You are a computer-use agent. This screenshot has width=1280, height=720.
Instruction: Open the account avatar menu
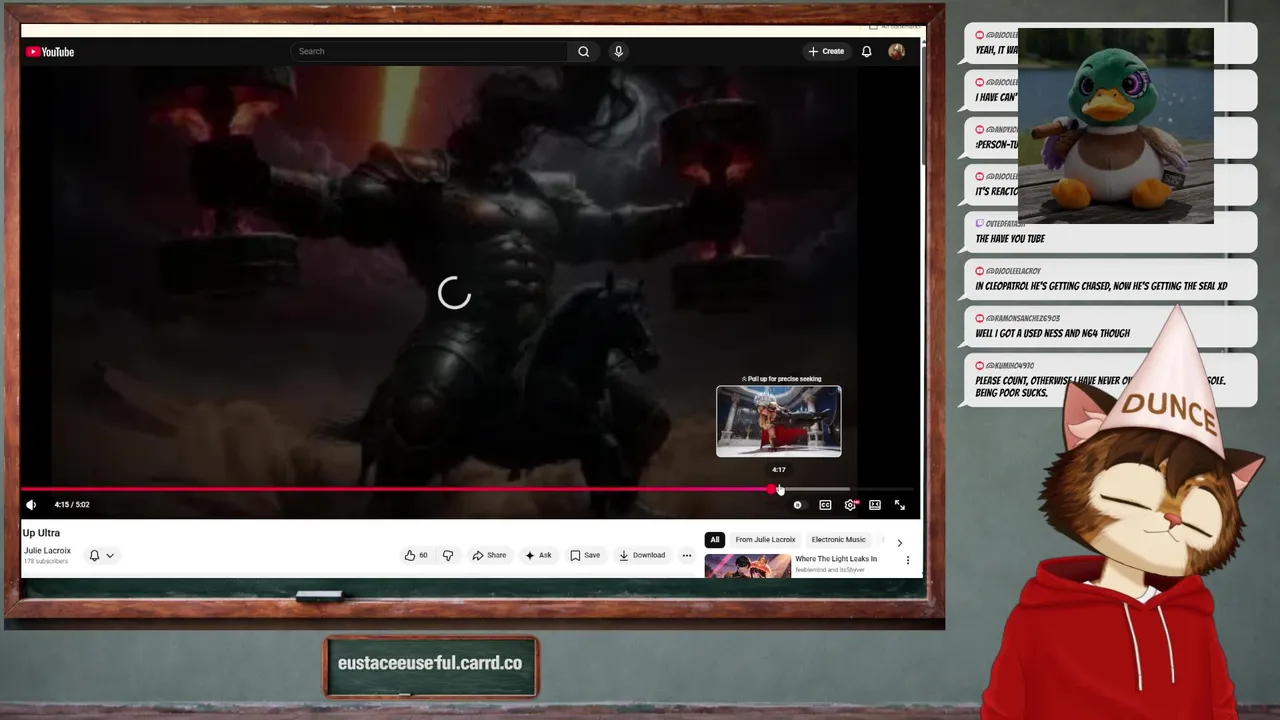(896, 52)
